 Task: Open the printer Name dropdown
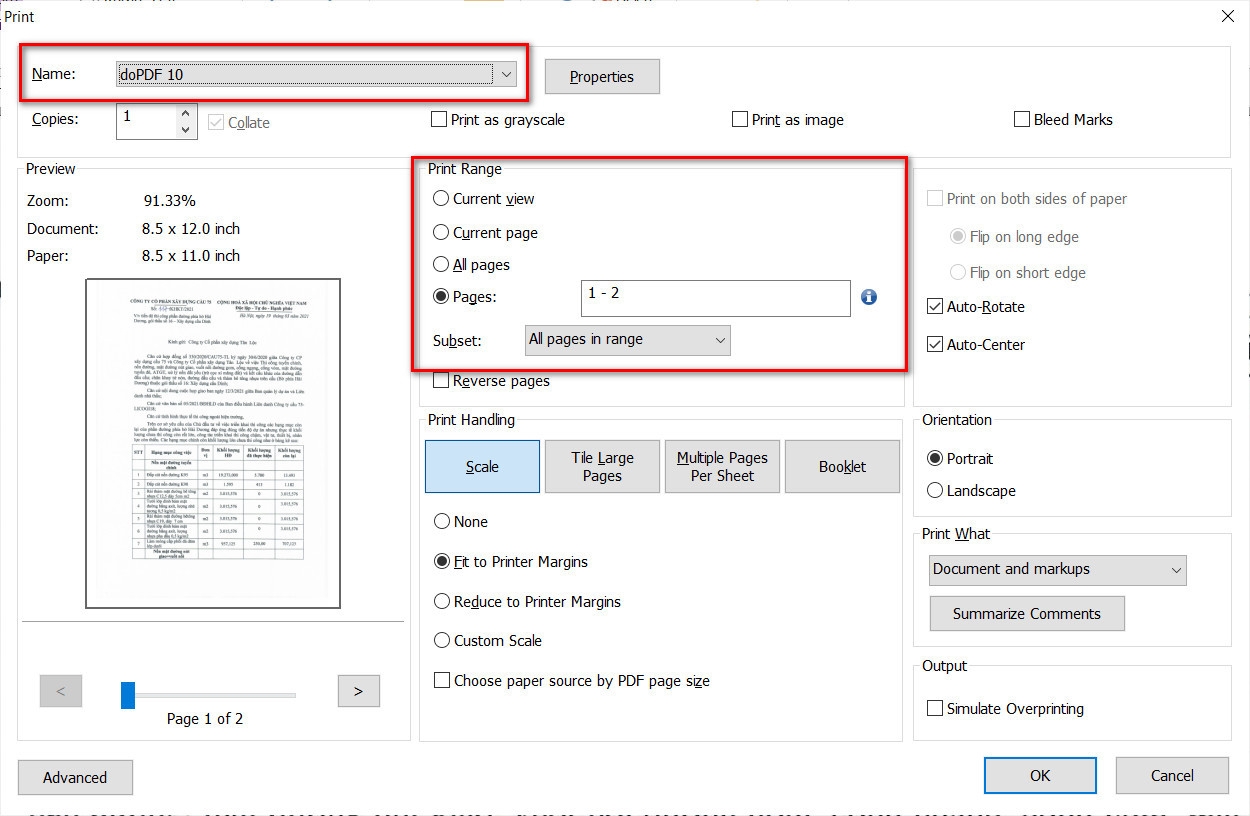pos(507,74)
